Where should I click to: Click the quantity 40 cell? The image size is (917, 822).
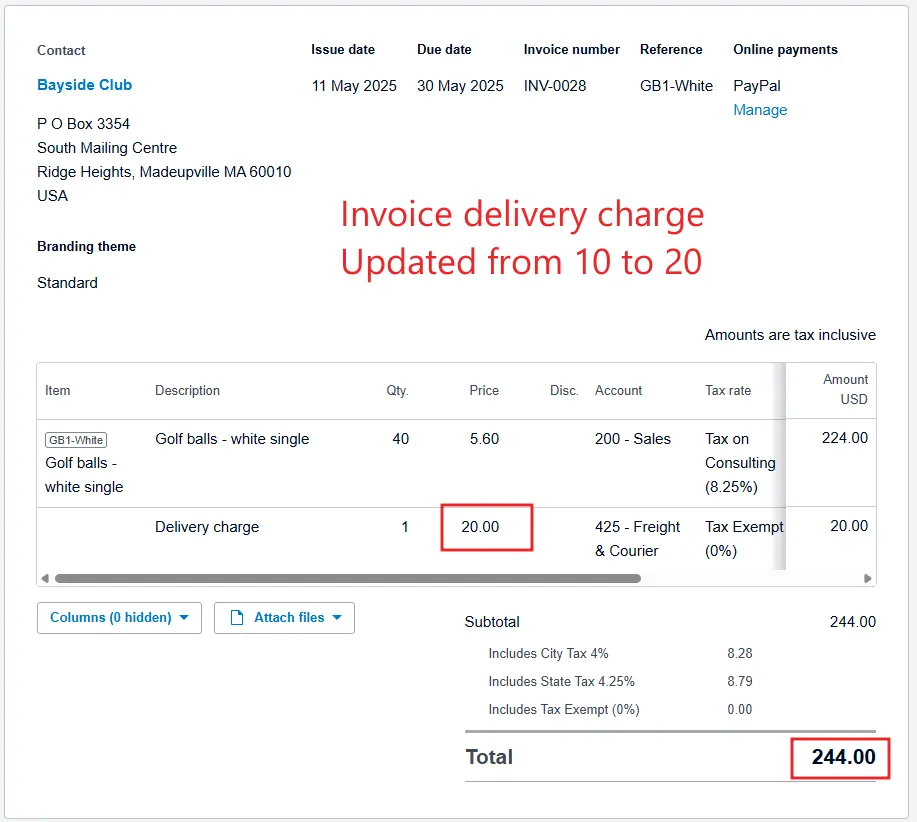pos(400,439)
